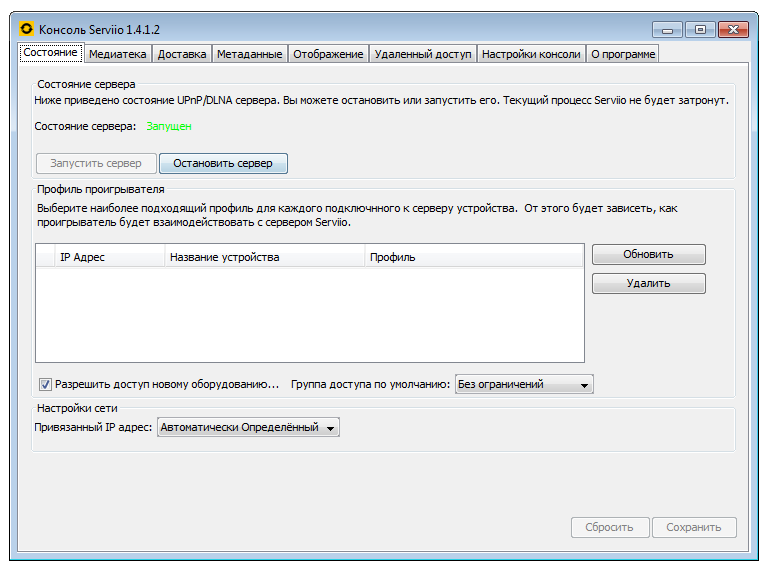The height and width of the screenshot is (568, 768).
Task: Click the Название устройства column header
Action: (x=264, y=257)
